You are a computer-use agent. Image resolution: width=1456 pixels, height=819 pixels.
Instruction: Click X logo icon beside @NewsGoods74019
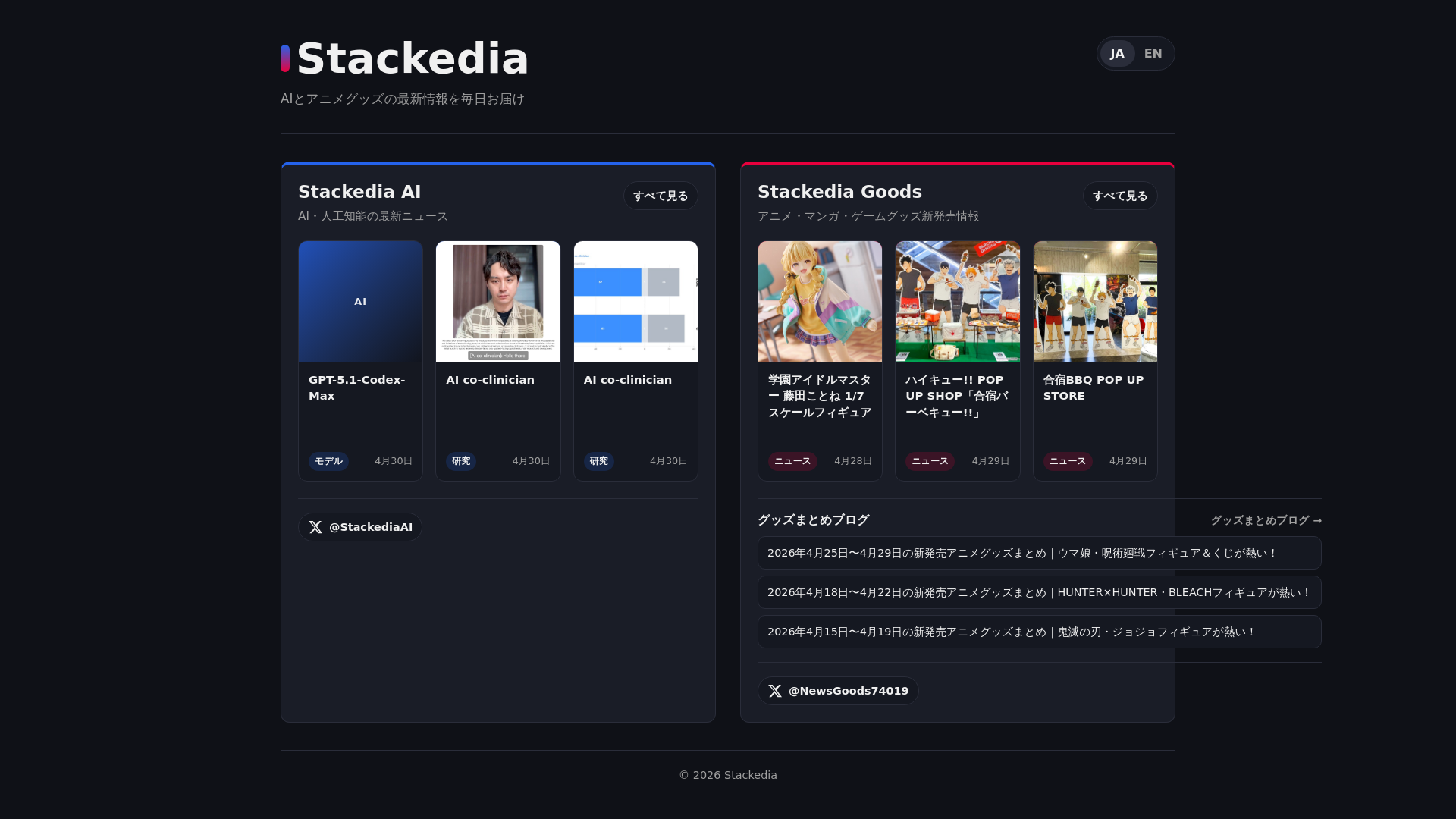click(775, 691)
